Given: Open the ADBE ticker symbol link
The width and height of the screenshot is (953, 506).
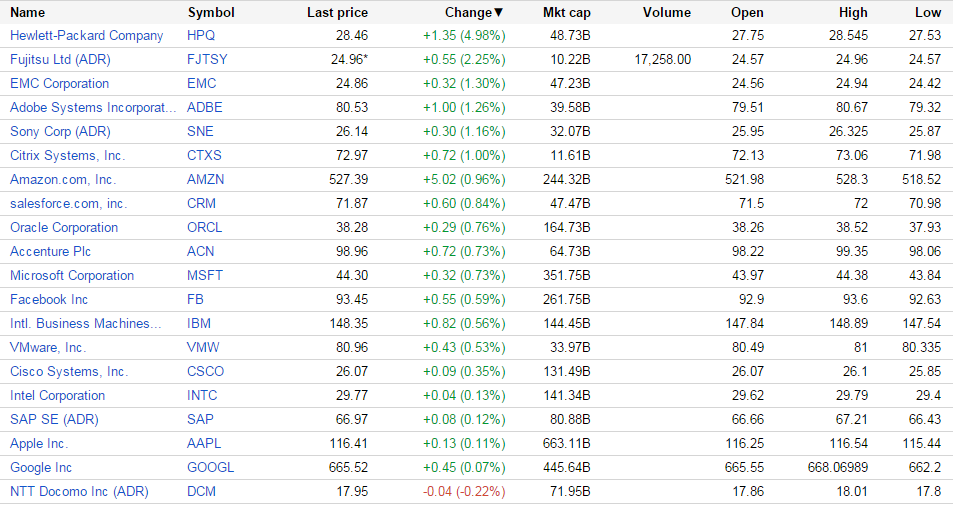Looking at the screenshot, I should click(x=203, y=108).
